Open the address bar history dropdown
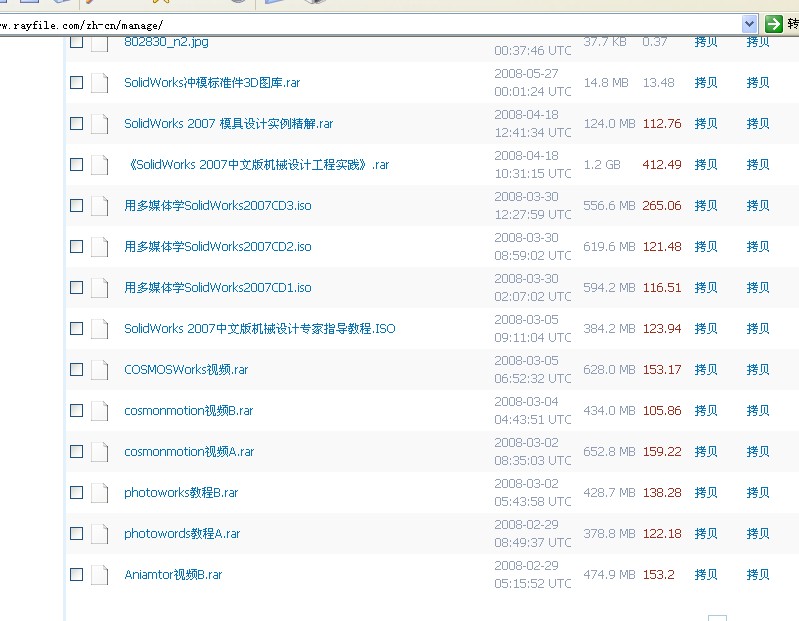The image size is (799, 621). (x=749, y=23)
